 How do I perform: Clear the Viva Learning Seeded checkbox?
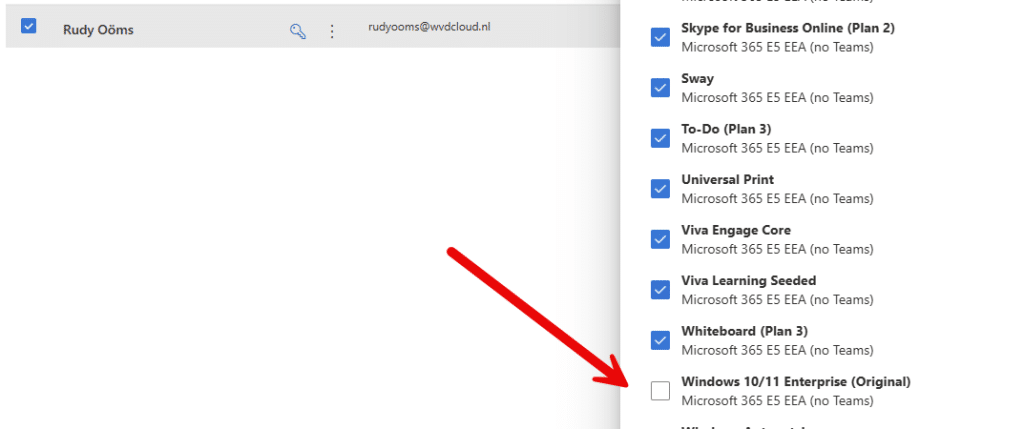660,289
